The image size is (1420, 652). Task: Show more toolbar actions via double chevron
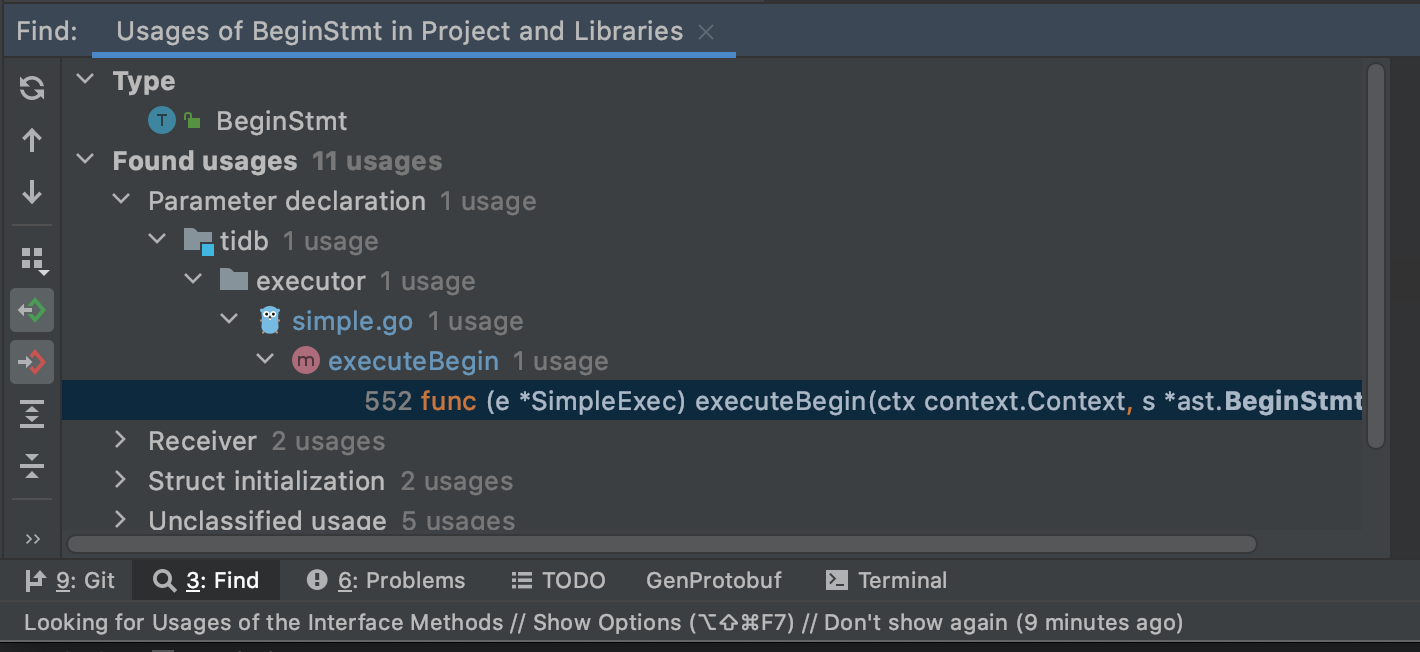[32, 539]
